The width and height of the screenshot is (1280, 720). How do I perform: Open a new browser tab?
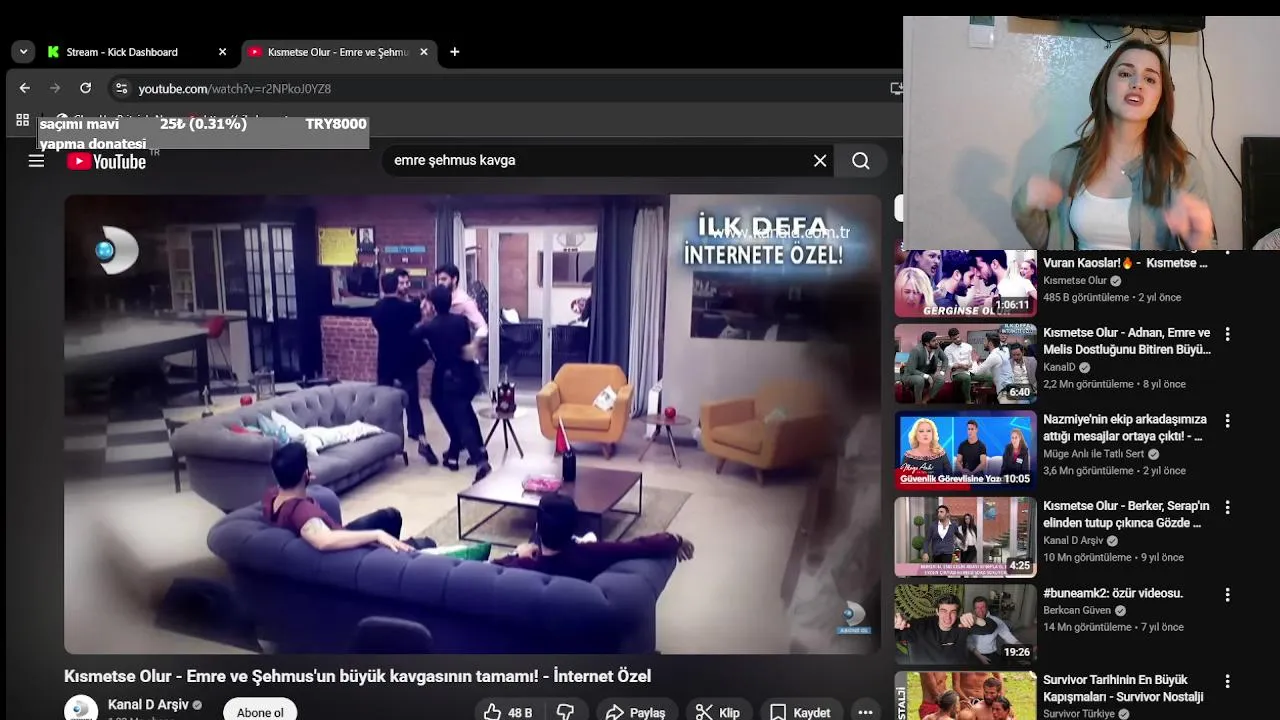point(455,52)
